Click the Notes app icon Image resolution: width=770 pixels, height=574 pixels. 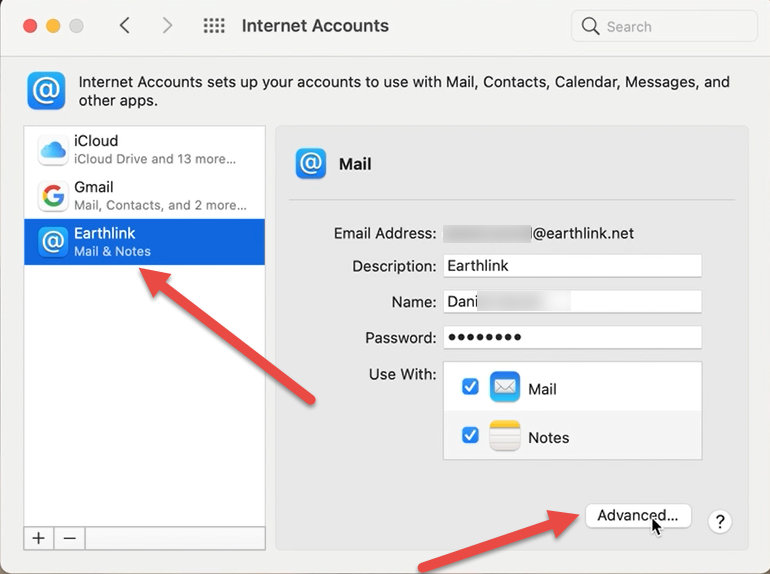505,435
